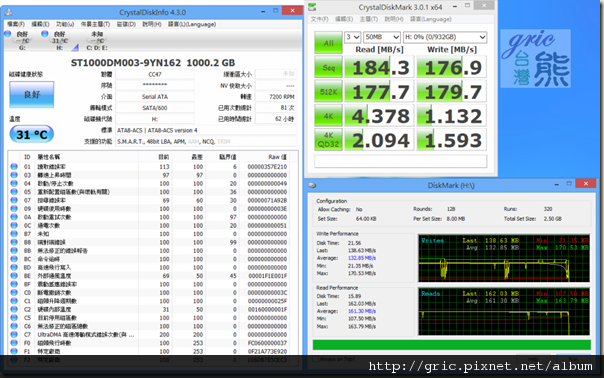
Task: Click the interface value Serial ATA
Action: [x=155, y=97]
